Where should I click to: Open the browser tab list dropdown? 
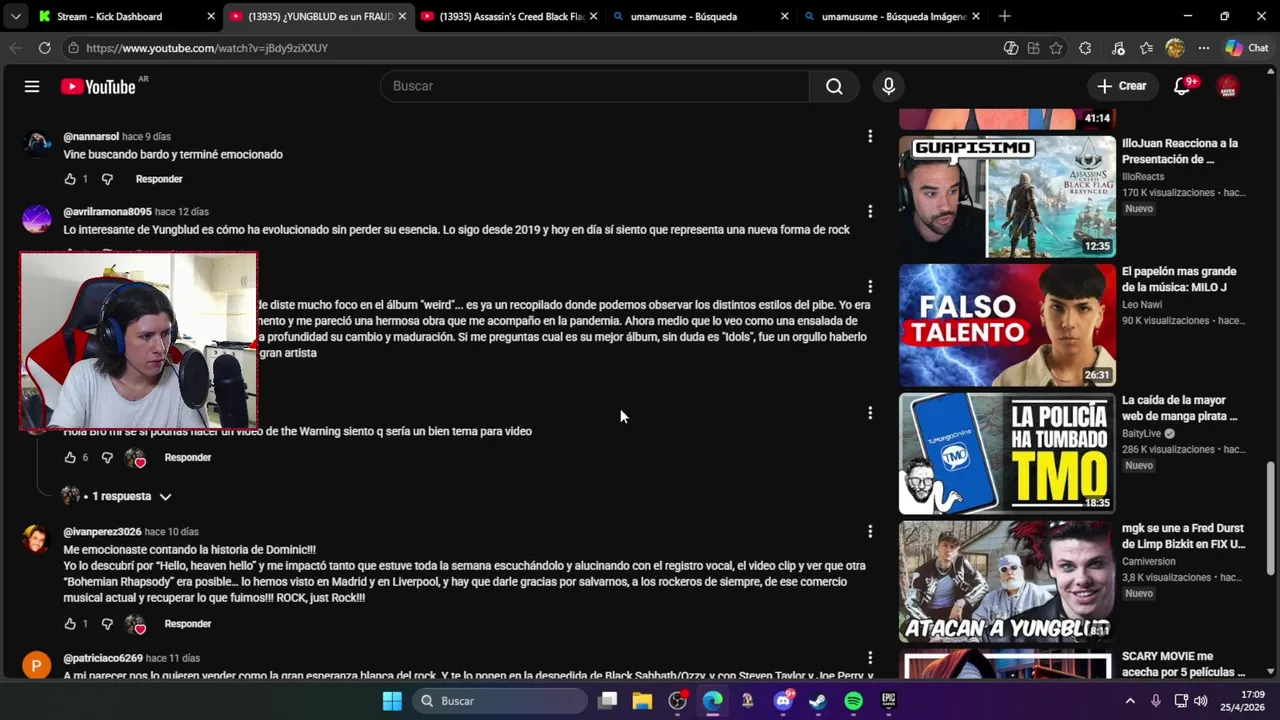click(15, 16)
